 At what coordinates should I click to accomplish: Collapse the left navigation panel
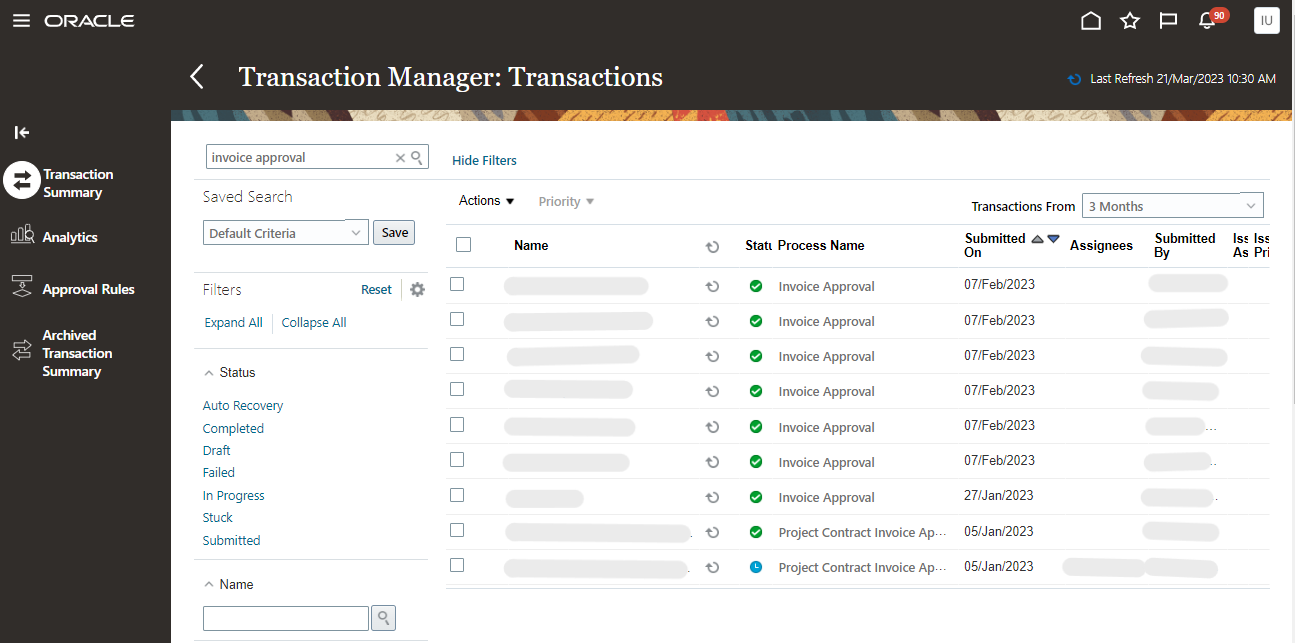pos(21,132)
